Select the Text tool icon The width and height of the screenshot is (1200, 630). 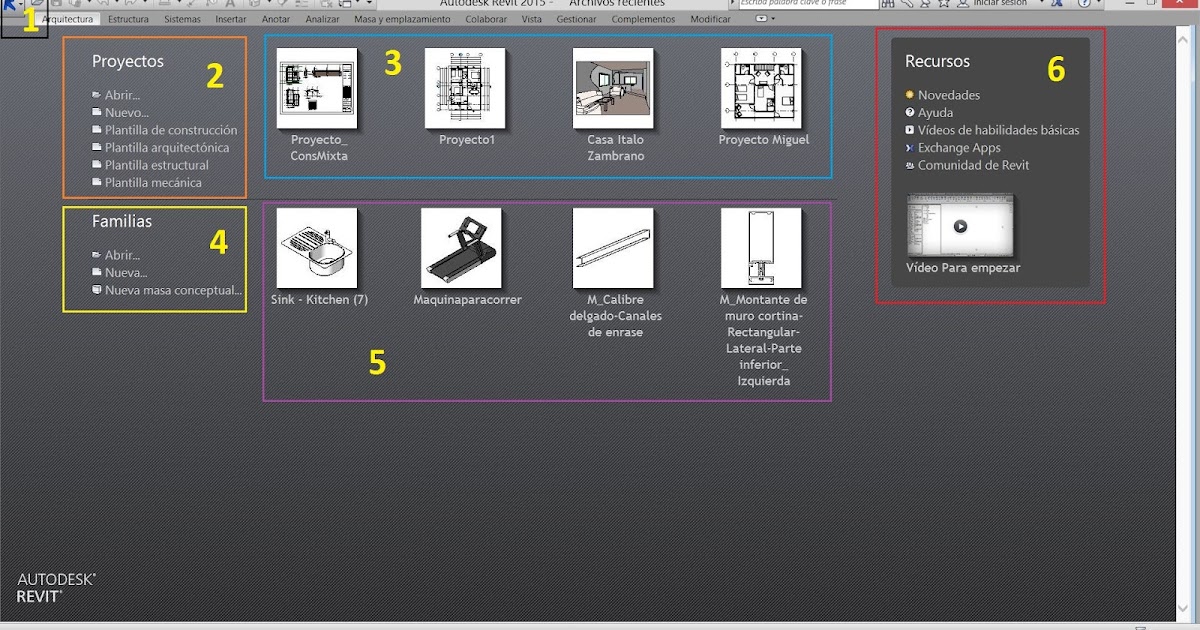229,5
